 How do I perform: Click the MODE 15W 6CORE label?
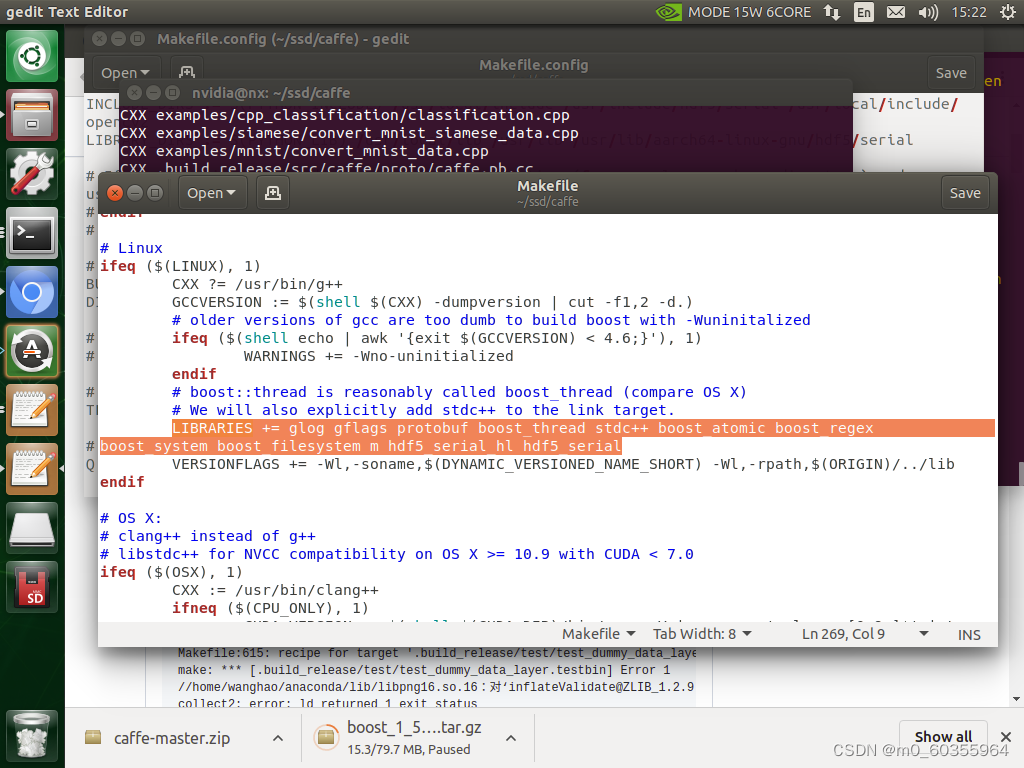(x=749, y=12)
